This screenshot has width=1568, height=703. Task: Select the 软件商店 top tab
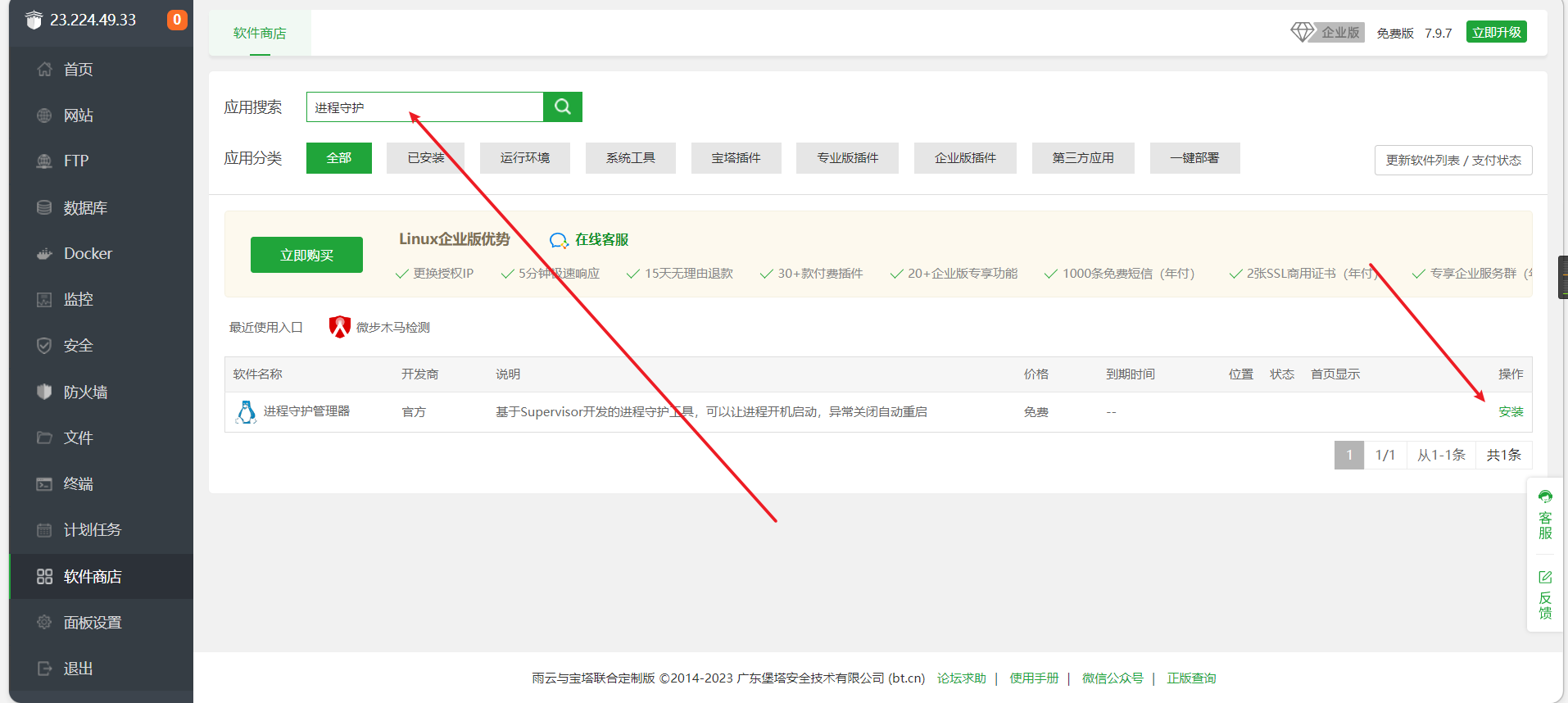click(x=260, y=33)
